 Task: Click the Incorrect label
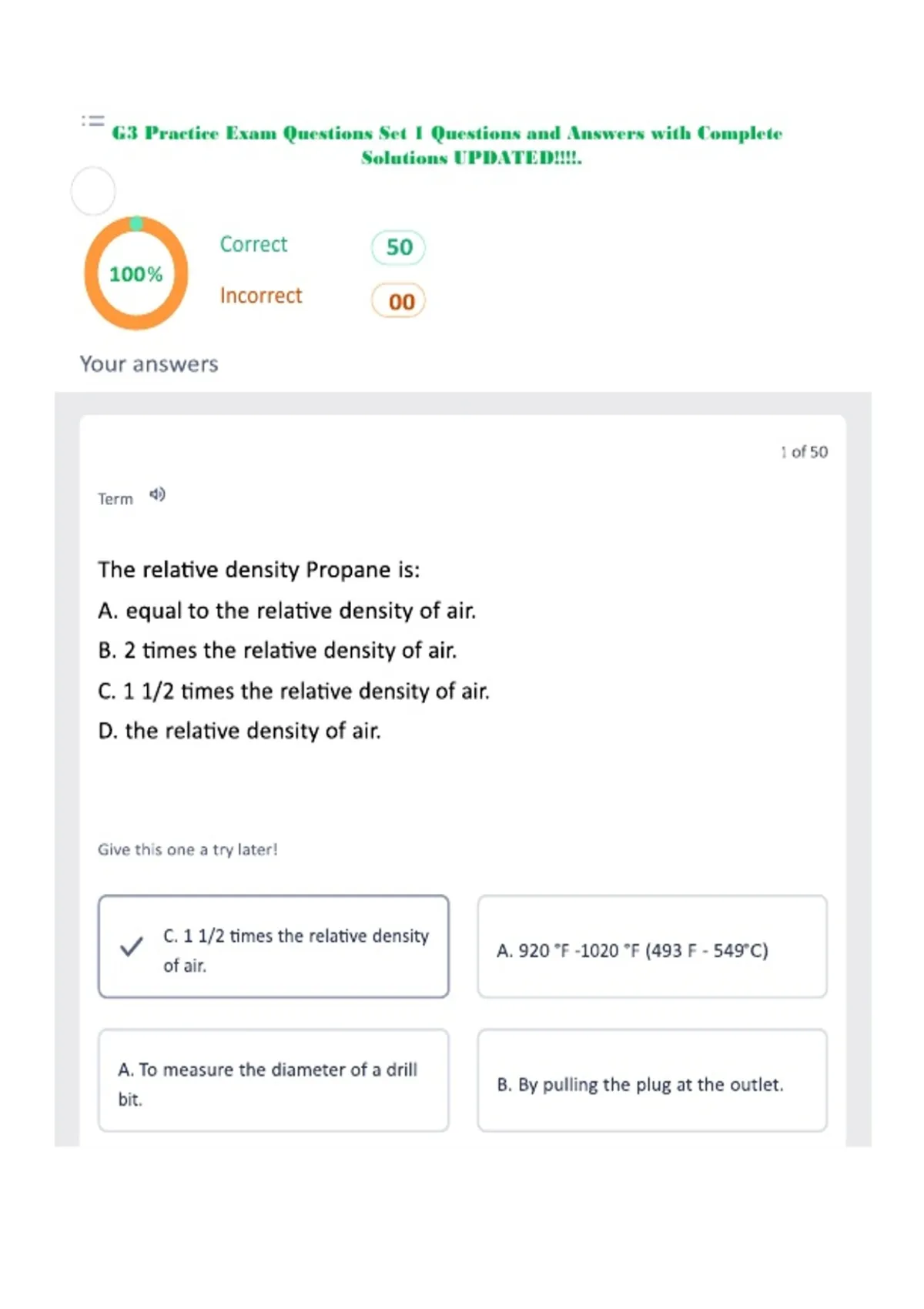pos(261,296)
